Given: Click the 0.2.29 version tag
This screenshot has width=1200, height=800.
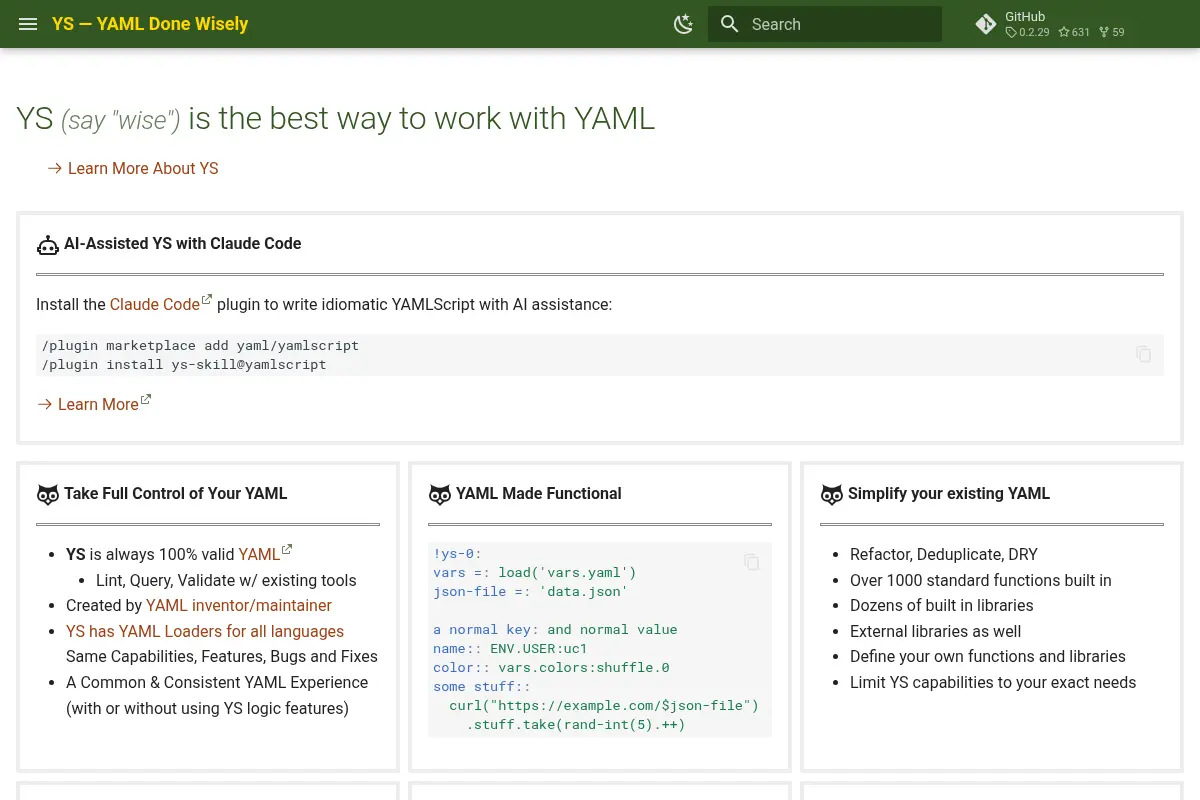Looking at the screenshot, I should (1028, 32).
